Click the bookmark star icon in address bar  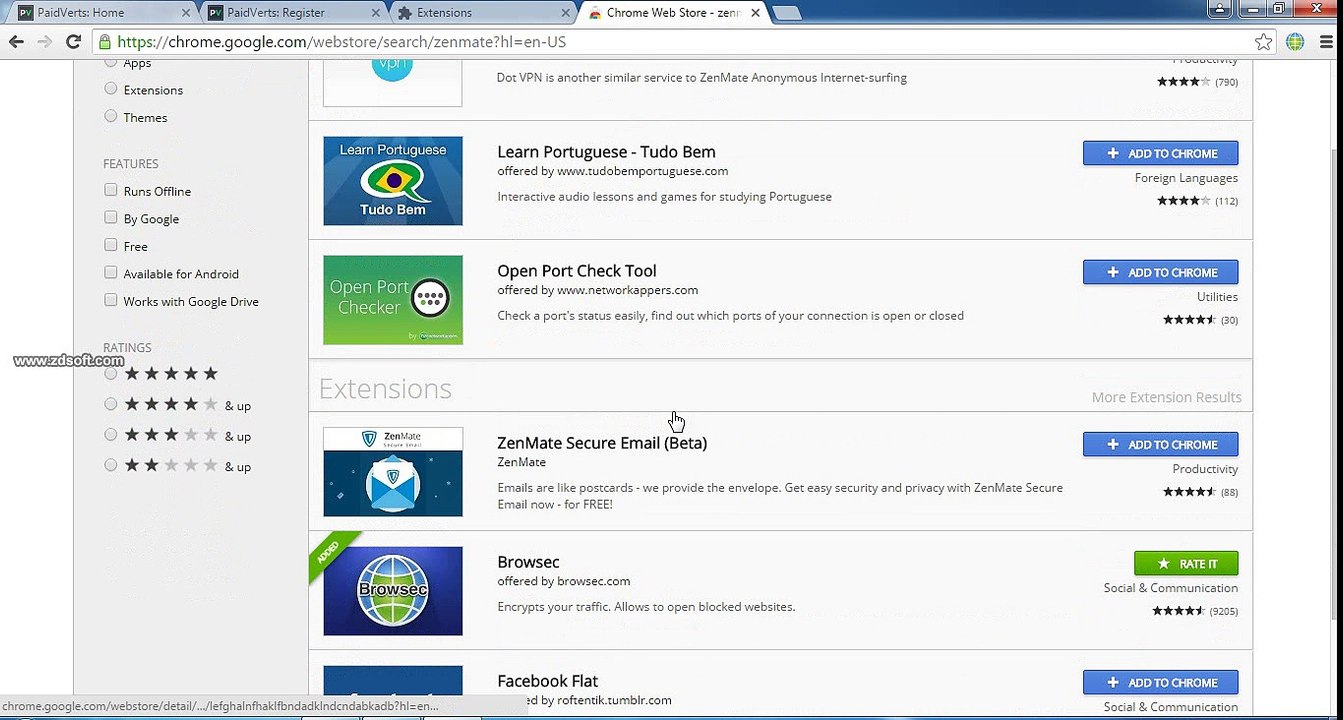(1263, 42)
